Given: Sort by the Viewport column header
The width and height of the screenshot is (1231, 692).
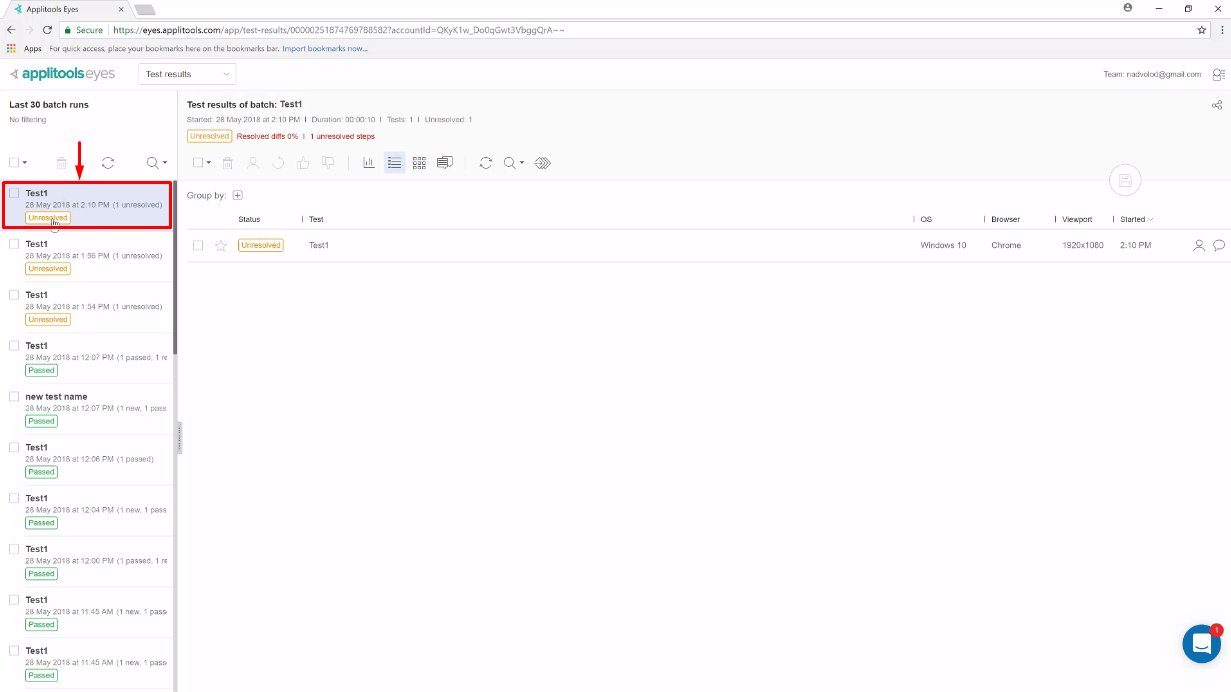Looking at the screenshot, I should point(1077,219).
